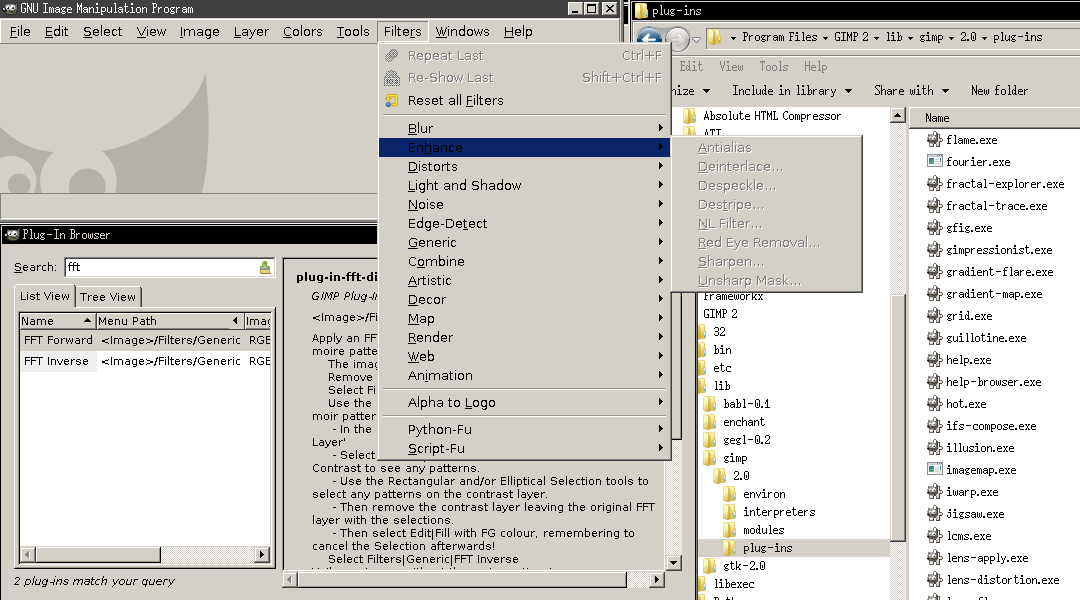
Task: Open Noise filters submenu
Action: 524,205
